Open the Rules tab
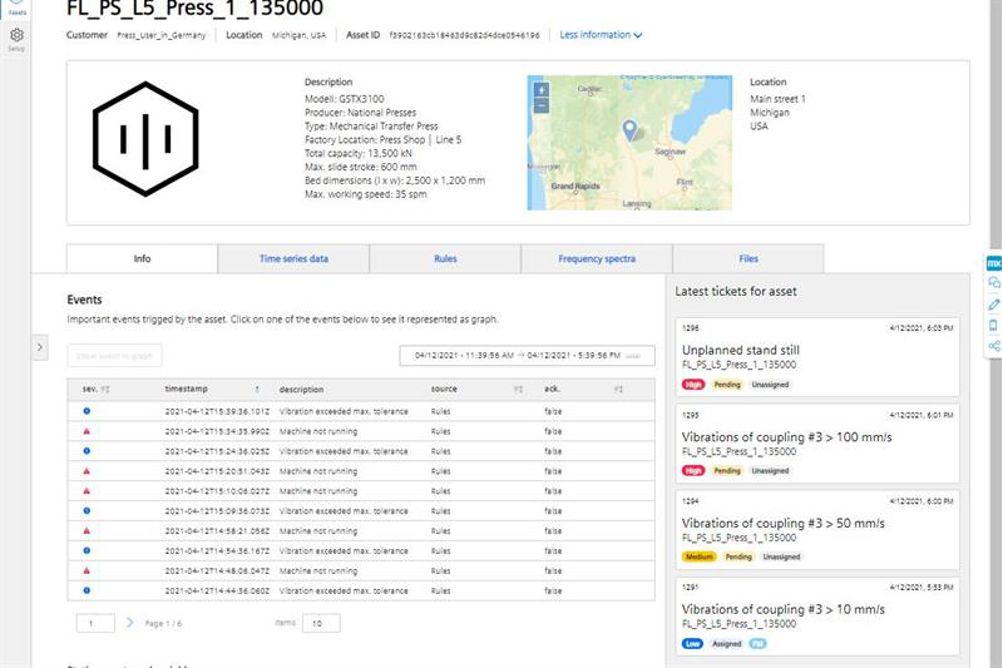The image size is (1002, 668). click(445, 258)
